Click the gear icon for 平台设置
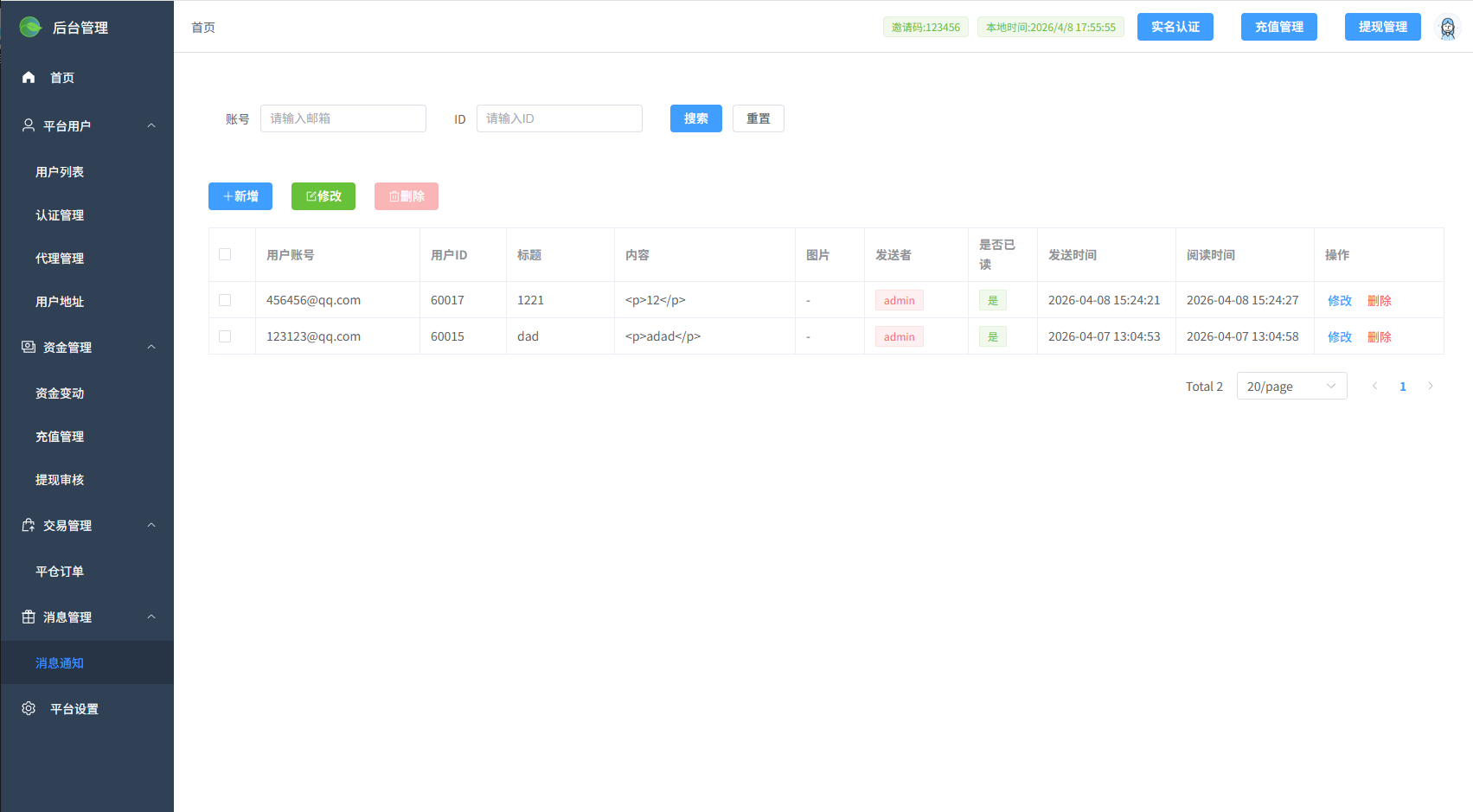 [29, 708]
